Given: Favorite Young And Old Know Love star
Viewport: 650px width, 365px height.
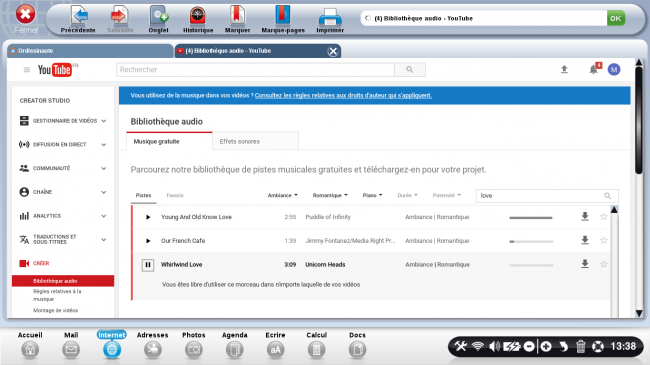Looking at the screenshot, I should [x=604, y=217].
